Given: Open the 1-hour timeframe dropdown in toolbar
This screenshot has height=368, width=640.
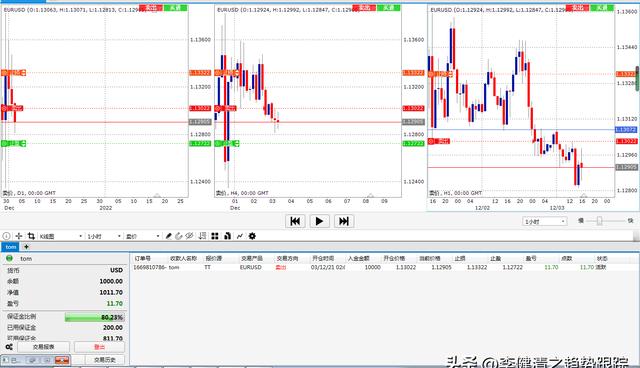Looking at the screenshot, I should coord(104,236).
